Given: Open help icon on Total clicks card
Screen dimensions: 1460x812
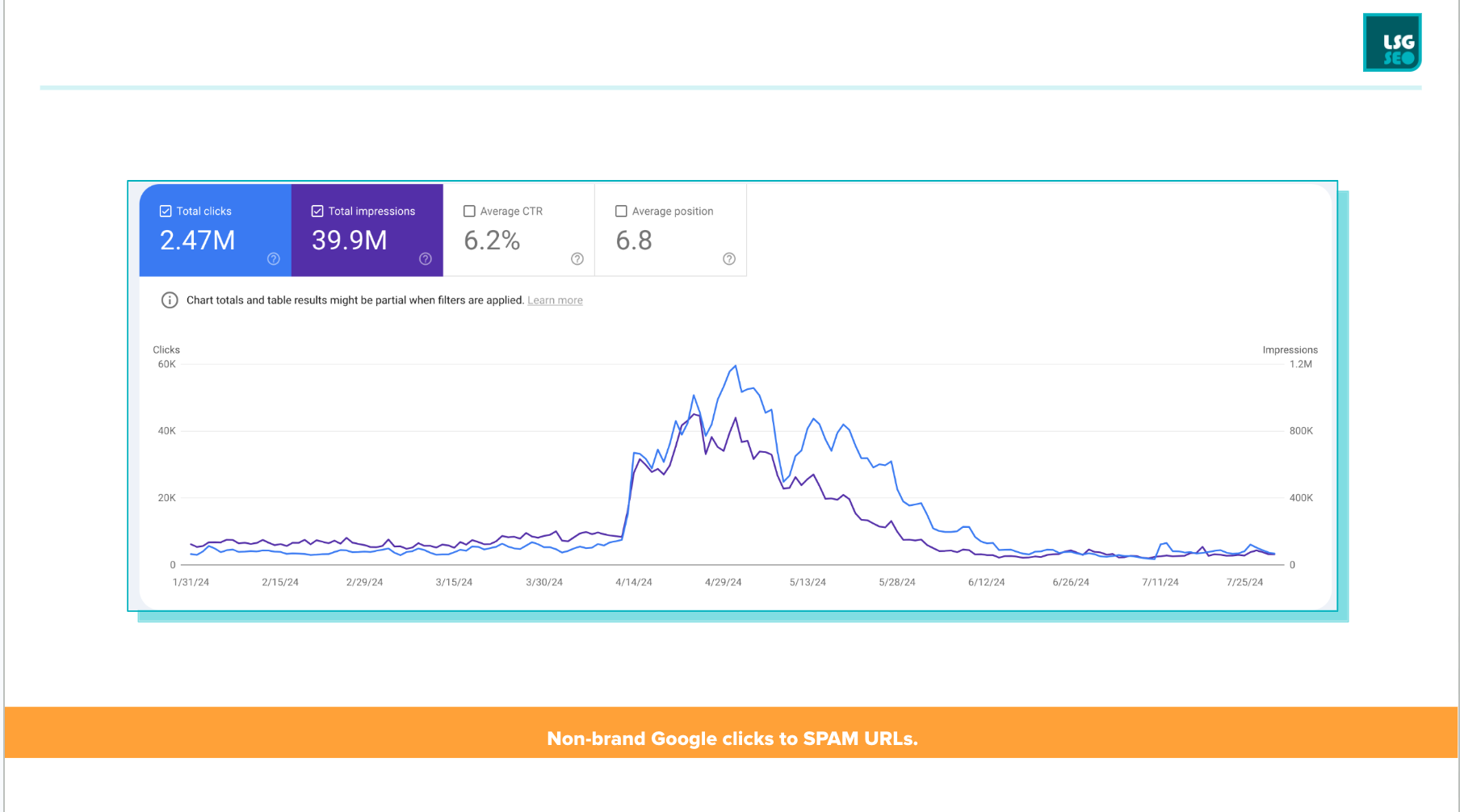Looking at the screenshot, I should coord(274,259).
